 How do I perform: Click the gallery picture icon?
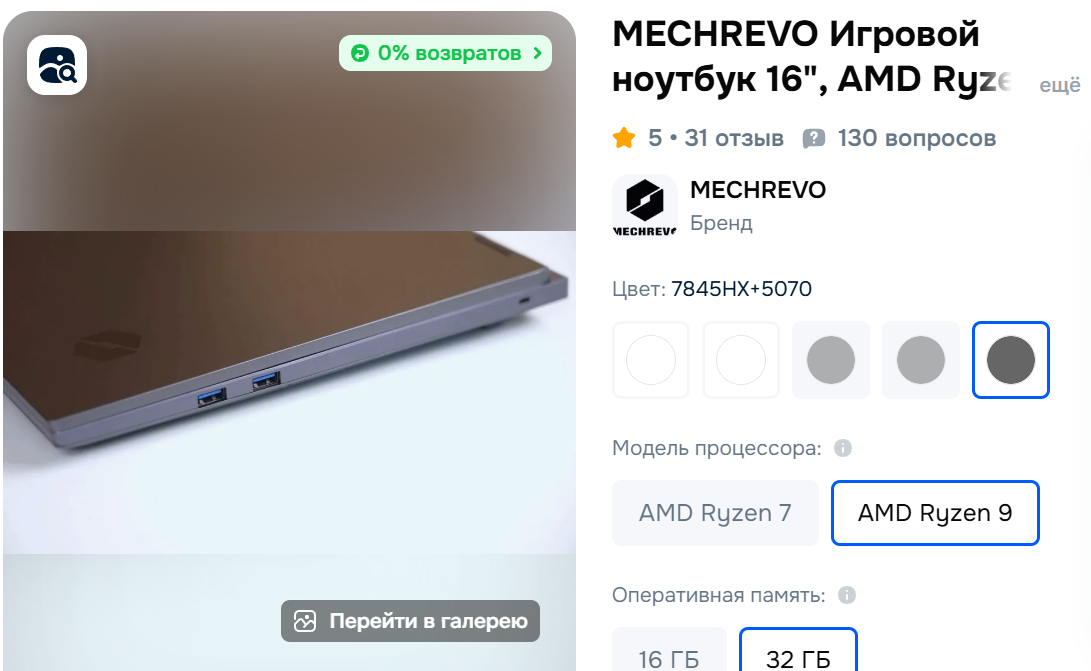coord(305,621)
